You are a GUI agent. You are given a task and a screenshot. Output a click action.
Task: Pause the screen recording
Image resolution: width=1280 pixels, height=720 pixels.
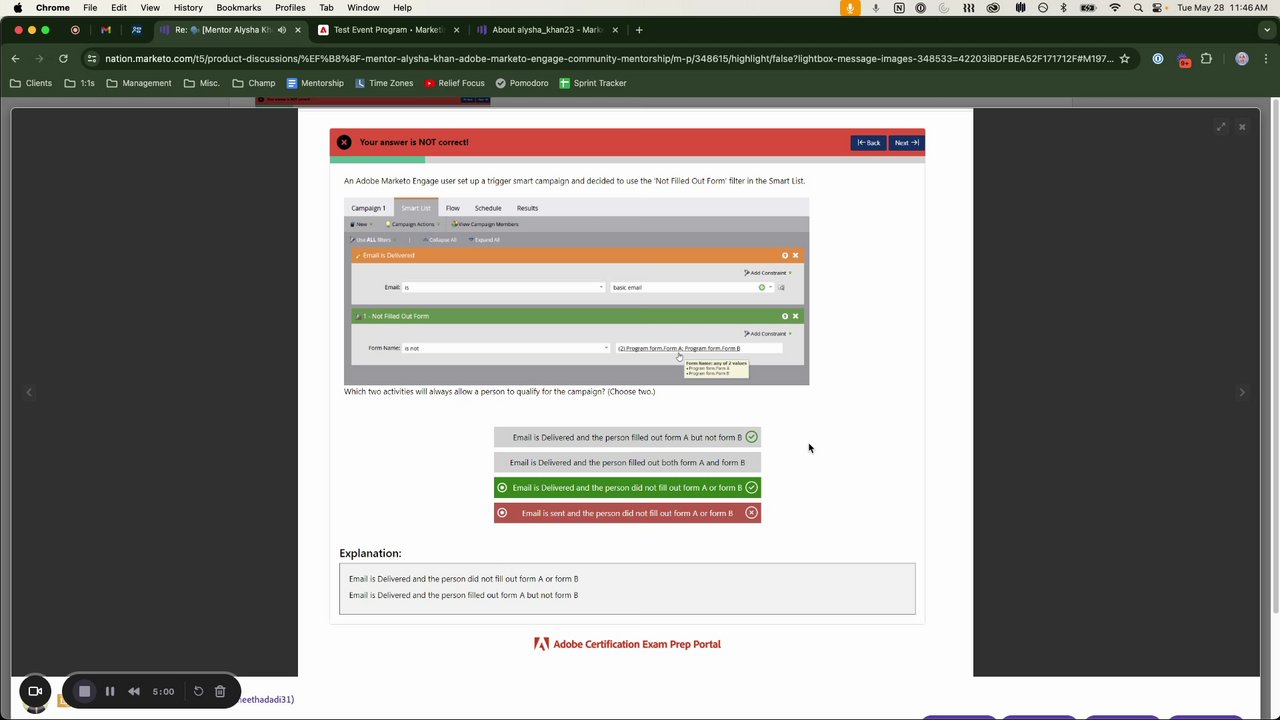tap(110, 691)
